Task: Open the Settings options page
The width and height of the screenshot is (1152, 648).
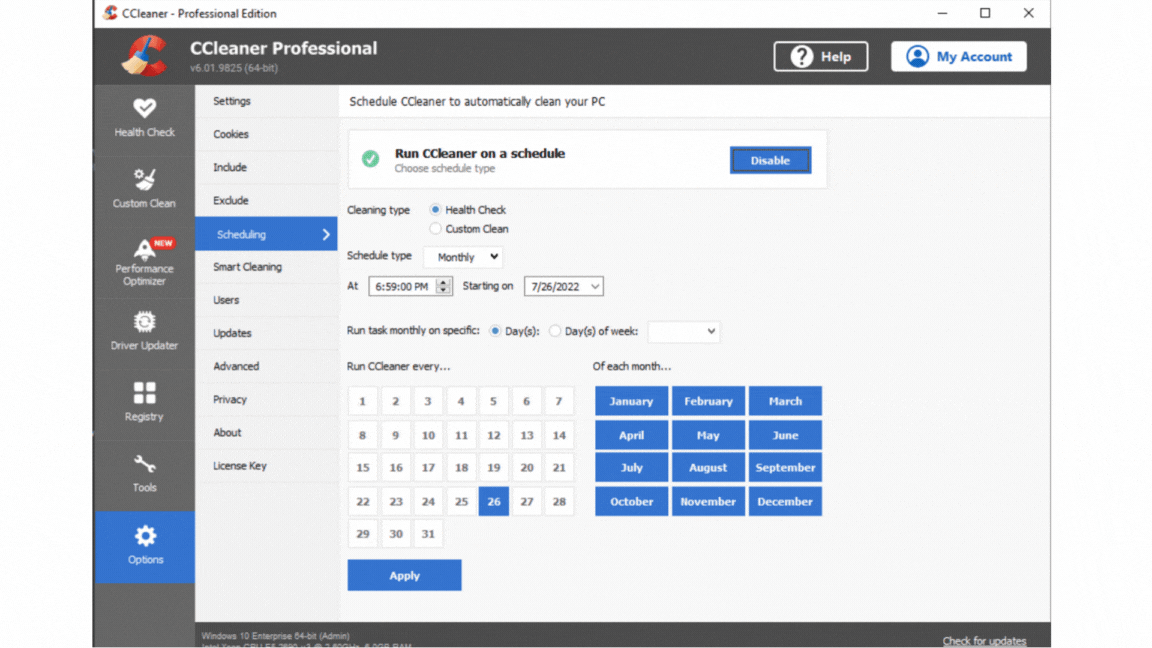Action: tap(266, 101)
